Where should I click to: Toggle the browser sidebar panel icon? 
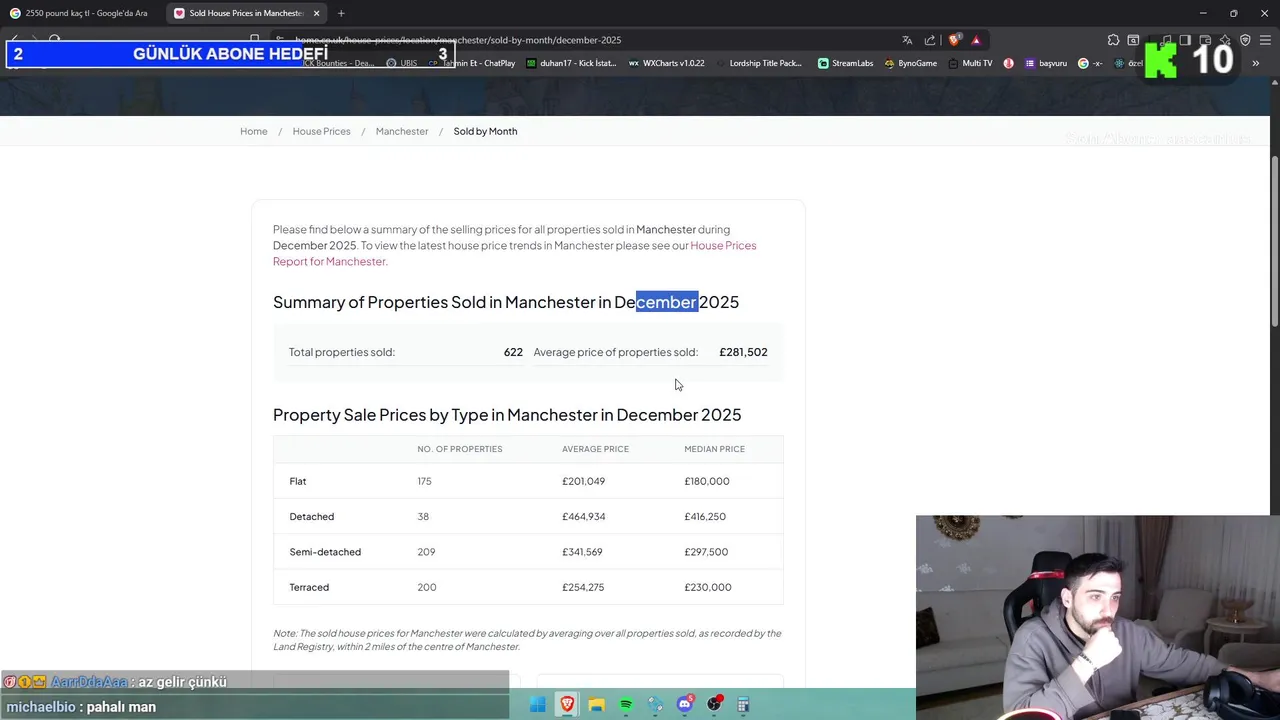1185,40
